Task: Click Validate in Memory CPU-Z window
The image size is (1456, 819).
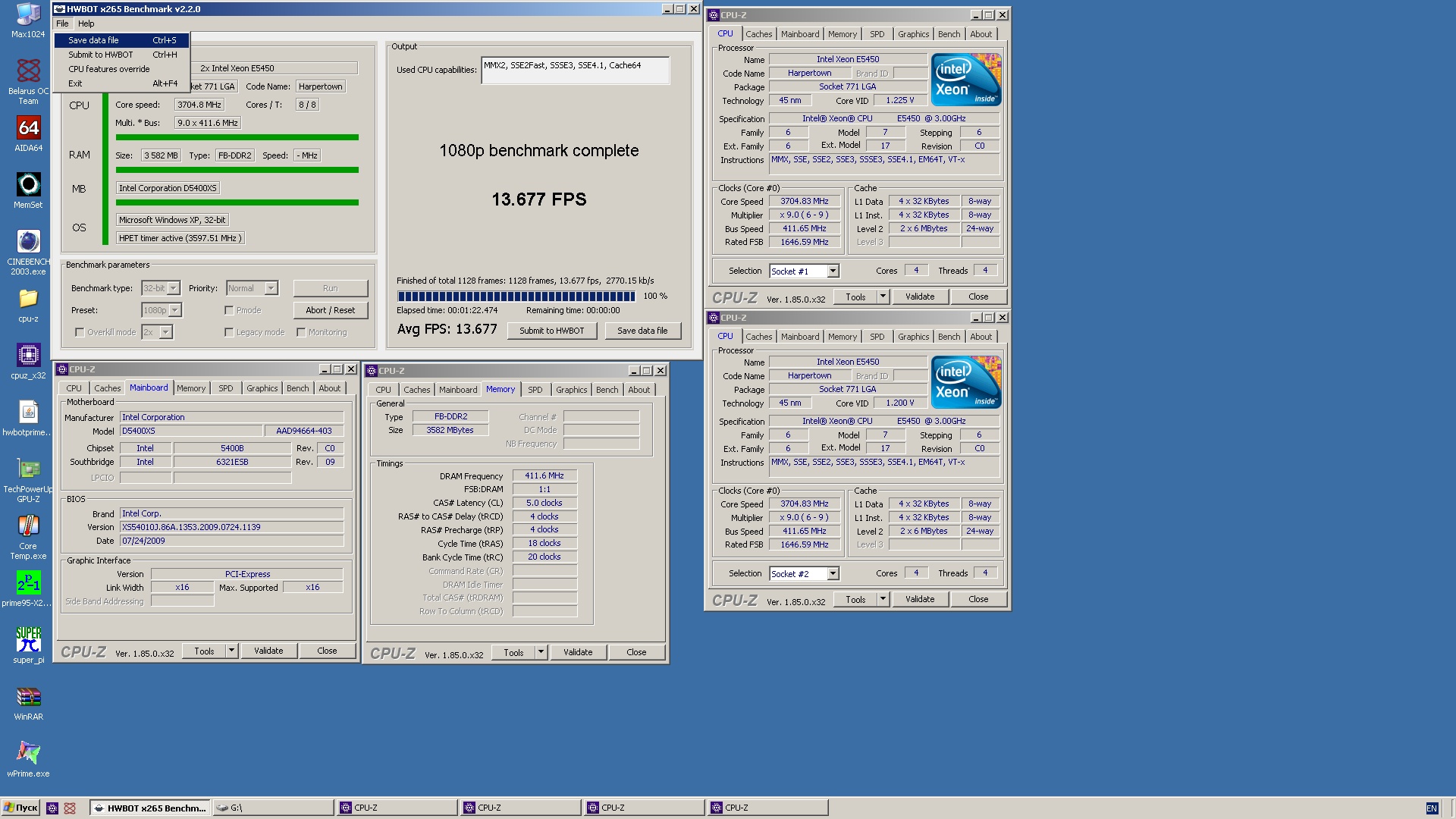Action: (x=577, y=652)
